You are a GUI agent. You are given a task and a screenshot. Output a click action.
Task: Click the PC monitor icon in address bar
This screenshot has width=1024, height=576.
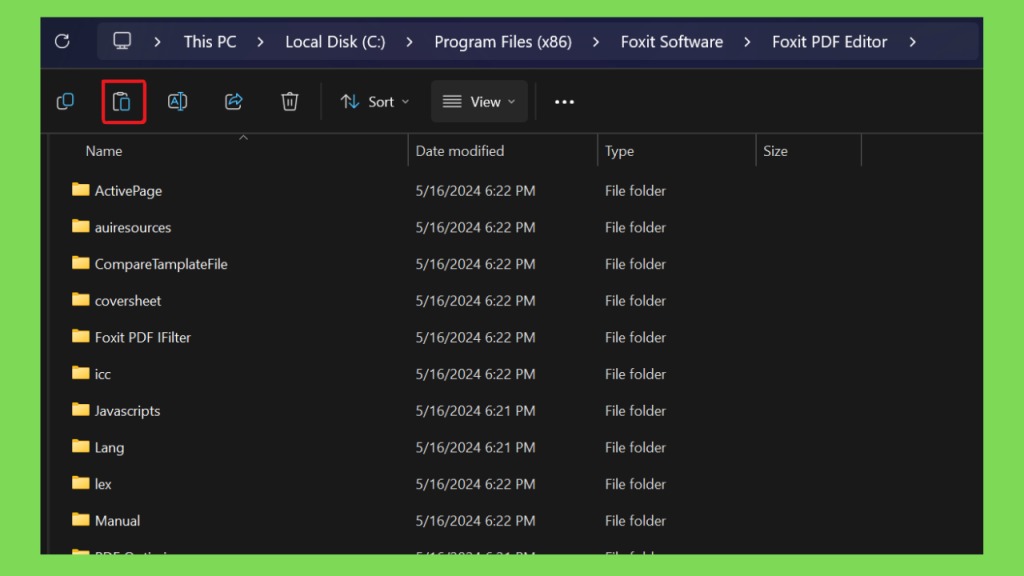click(x=122, y=41)
